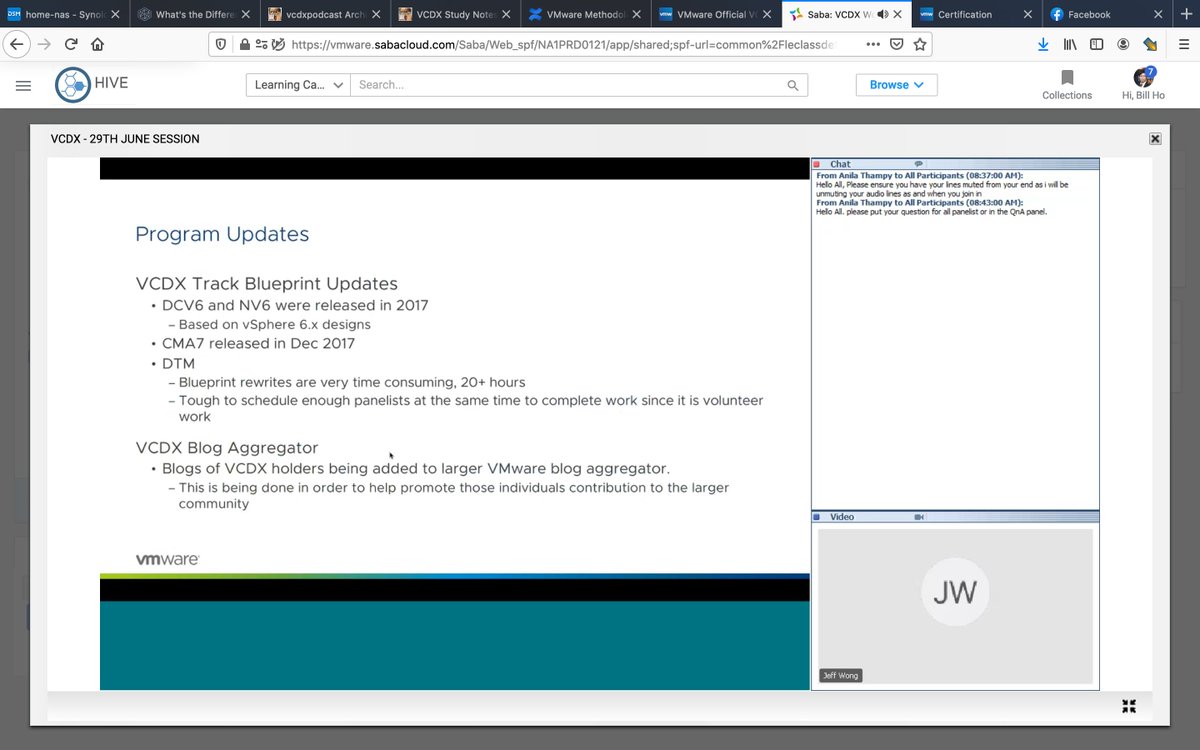The height and width of the screenshot is (750, 1200).
Task: Click the search magnifier icon
Action: click(793, 85)
